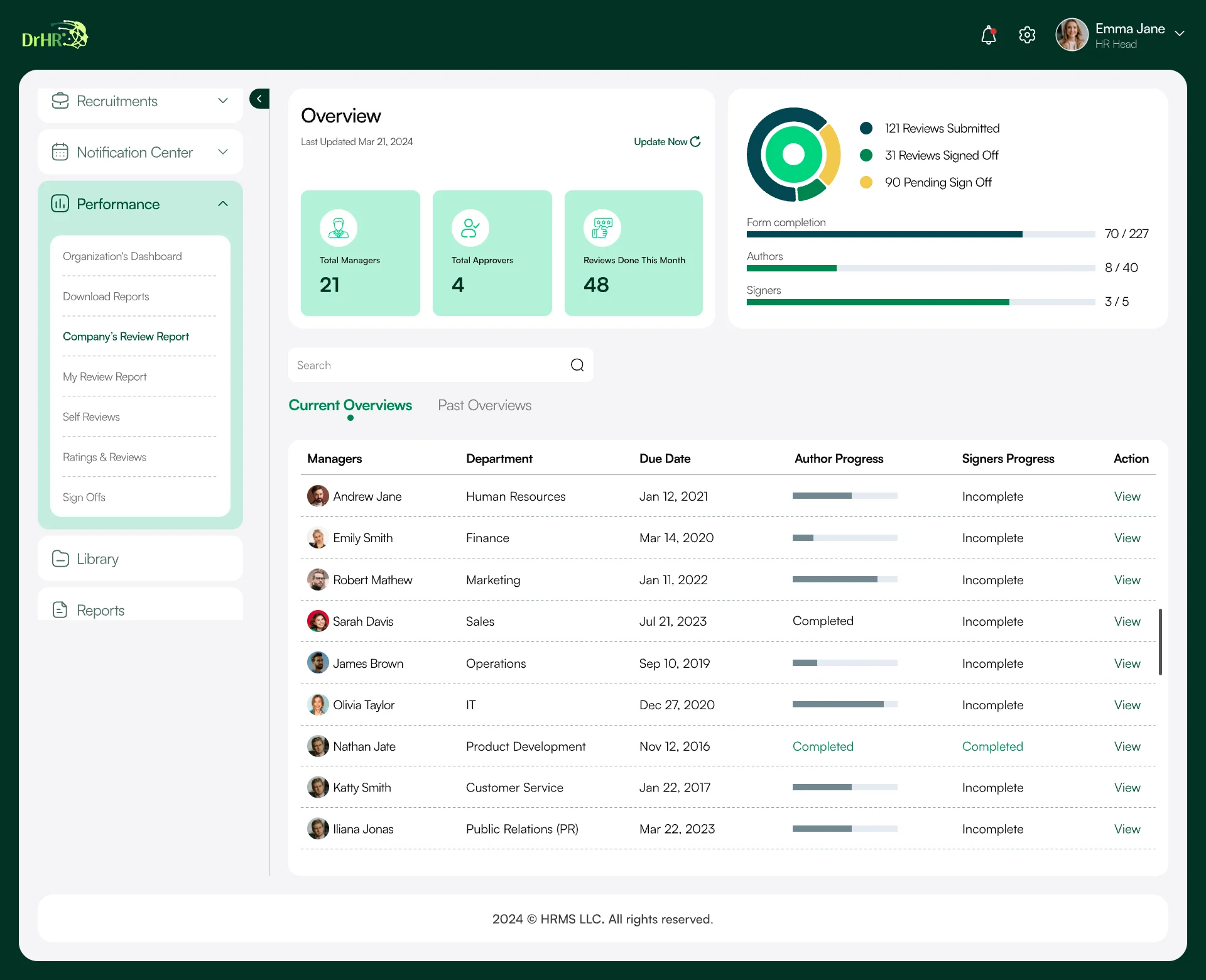This screenshot has width=1206, height=980.
Task: Click the Reports document icon
Action: [60, 609]
